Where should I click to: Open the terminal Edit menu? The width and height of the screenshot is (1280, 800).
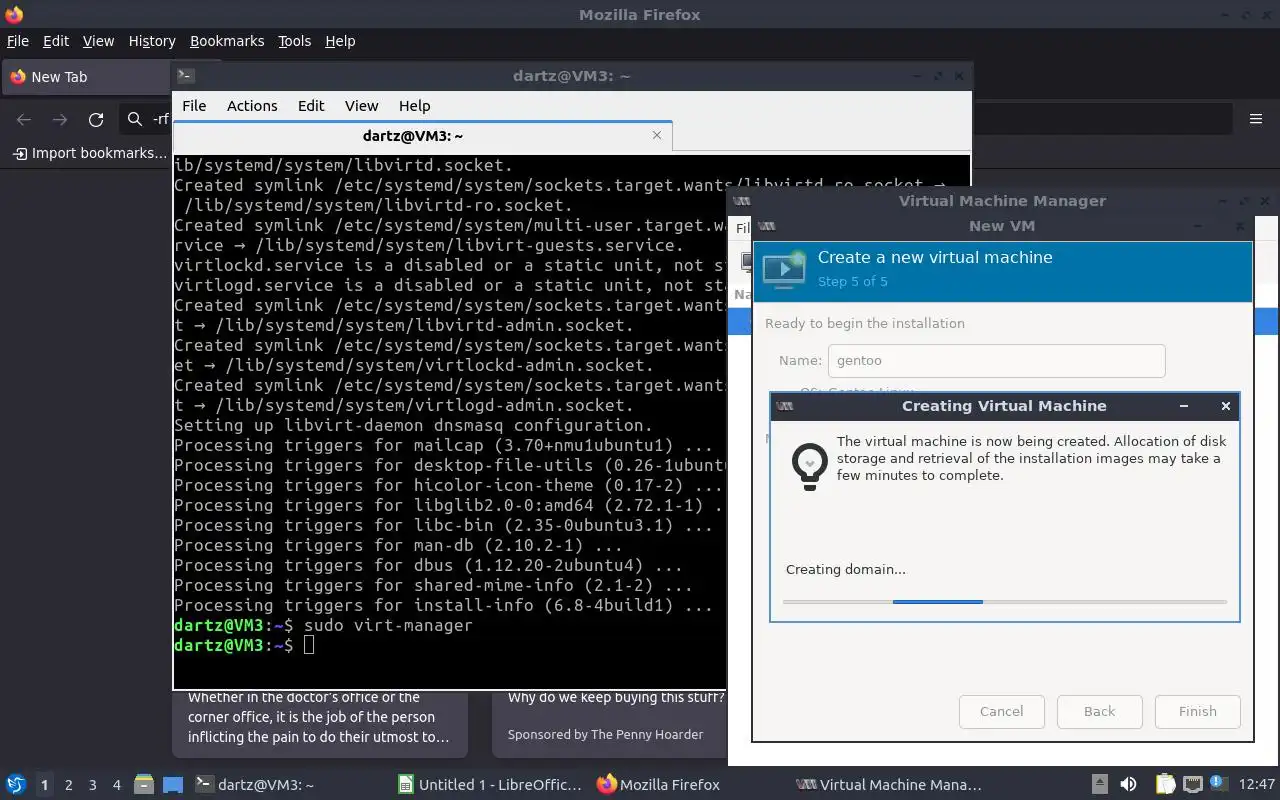pyautogui.click(x=311, y=106)
